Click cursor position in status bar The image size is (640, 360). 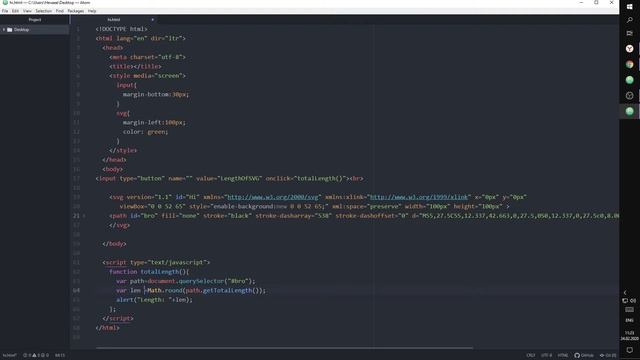[60, 356]
